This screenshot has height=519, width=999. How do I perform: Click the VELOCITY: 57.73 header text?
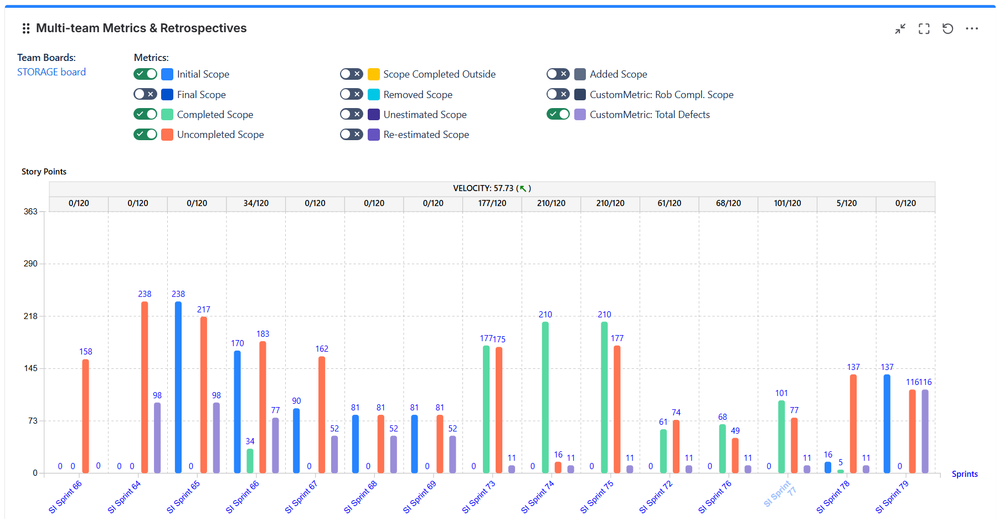tap(491, 188)
